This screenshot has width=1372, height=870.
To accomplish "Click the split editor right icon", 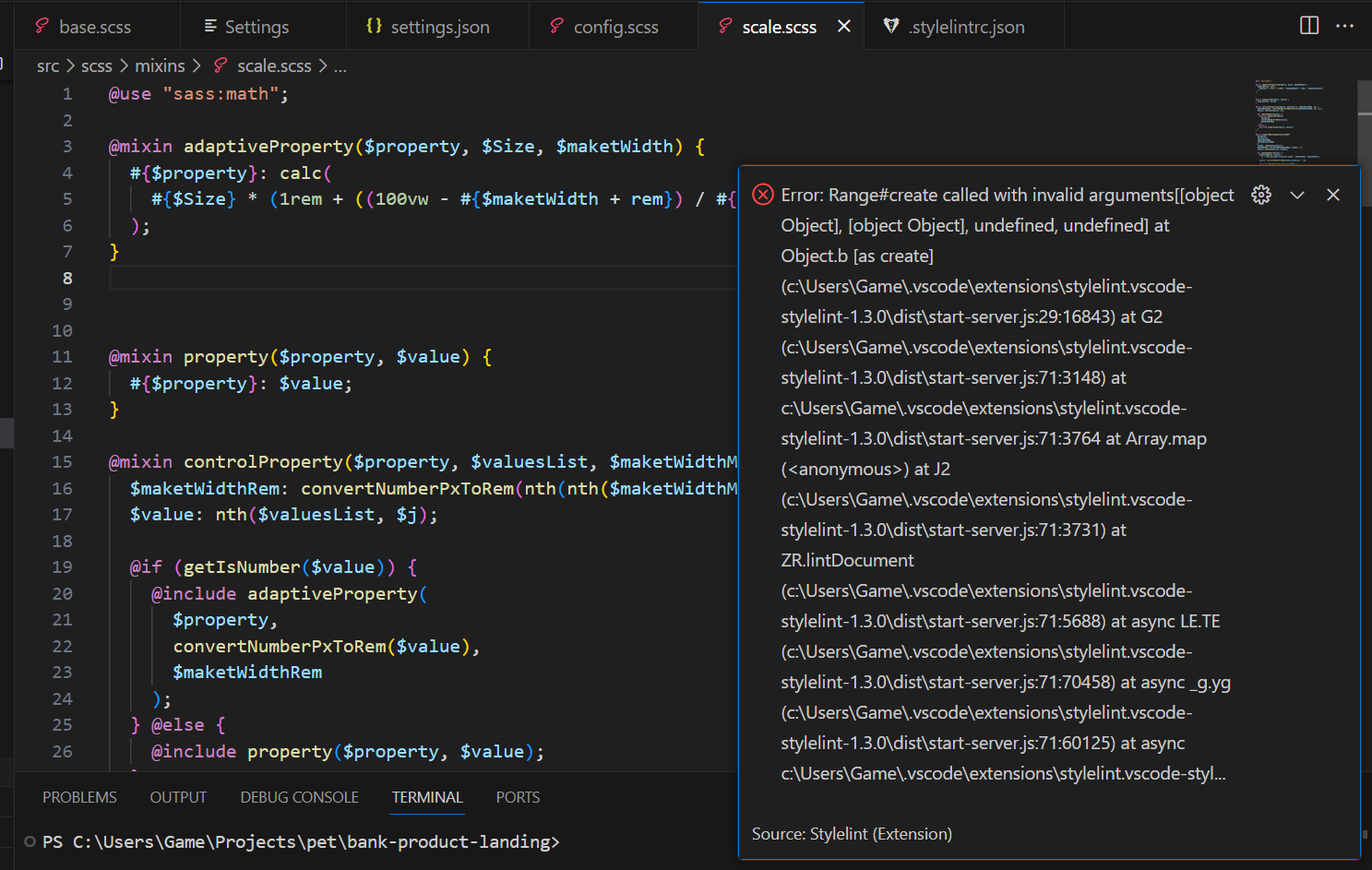I will (x=1309, y=26).
